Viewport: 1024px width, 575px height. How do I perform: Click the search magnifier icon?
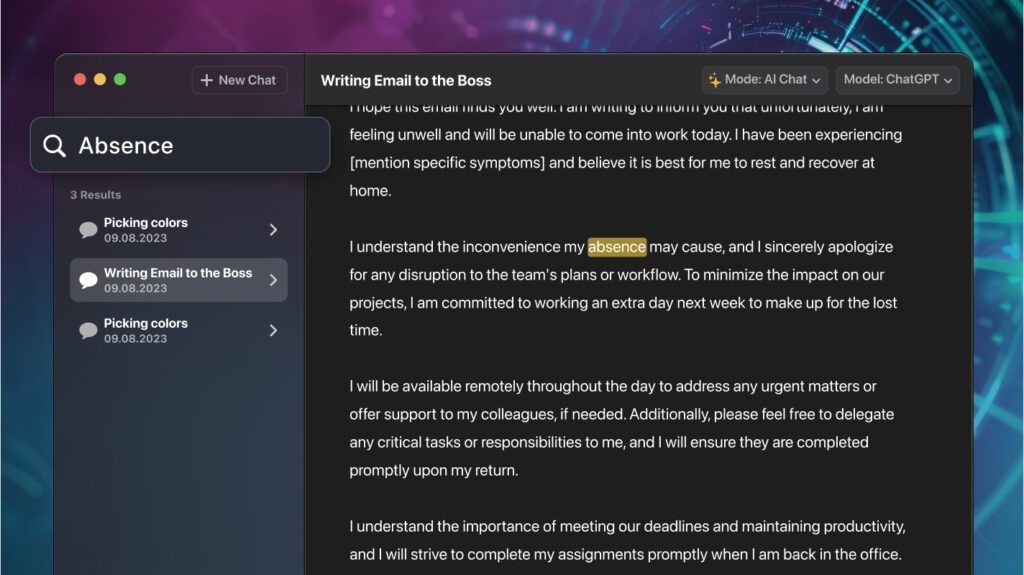pyautogui.click(x=54, y=145)
